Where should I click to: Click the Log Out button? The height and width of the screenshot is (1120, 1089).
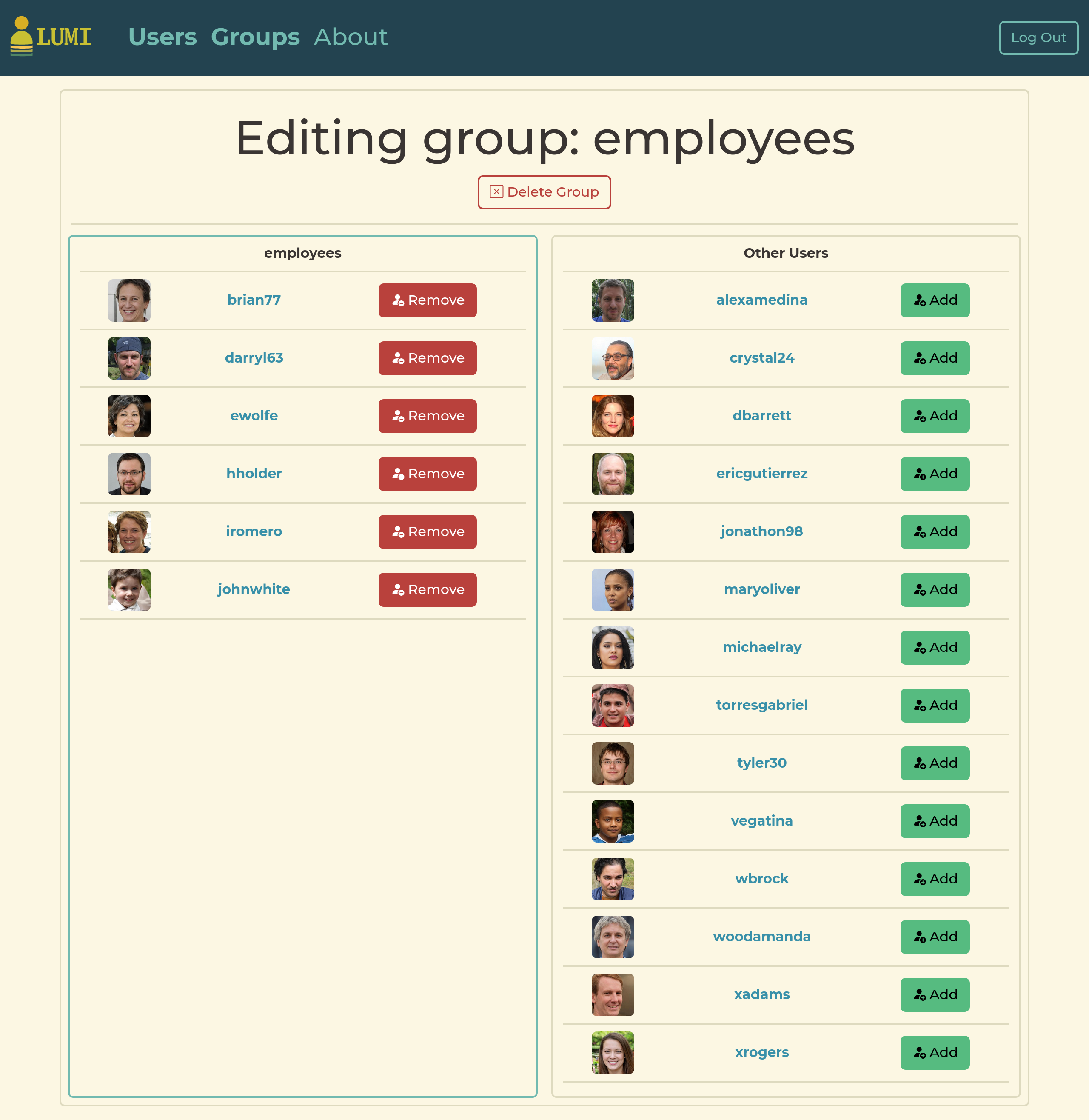[x=1038, y=38]
